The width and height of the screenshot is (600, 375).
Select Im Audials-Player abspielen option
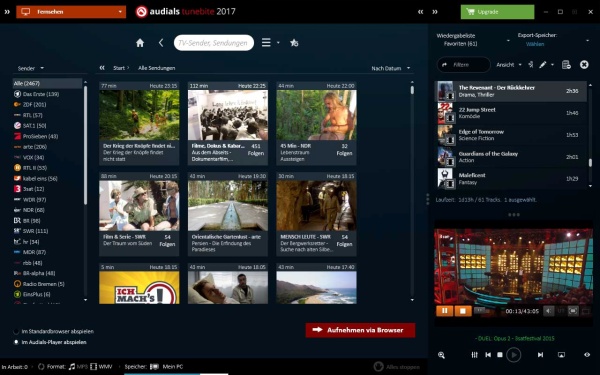tap(51, 342)
